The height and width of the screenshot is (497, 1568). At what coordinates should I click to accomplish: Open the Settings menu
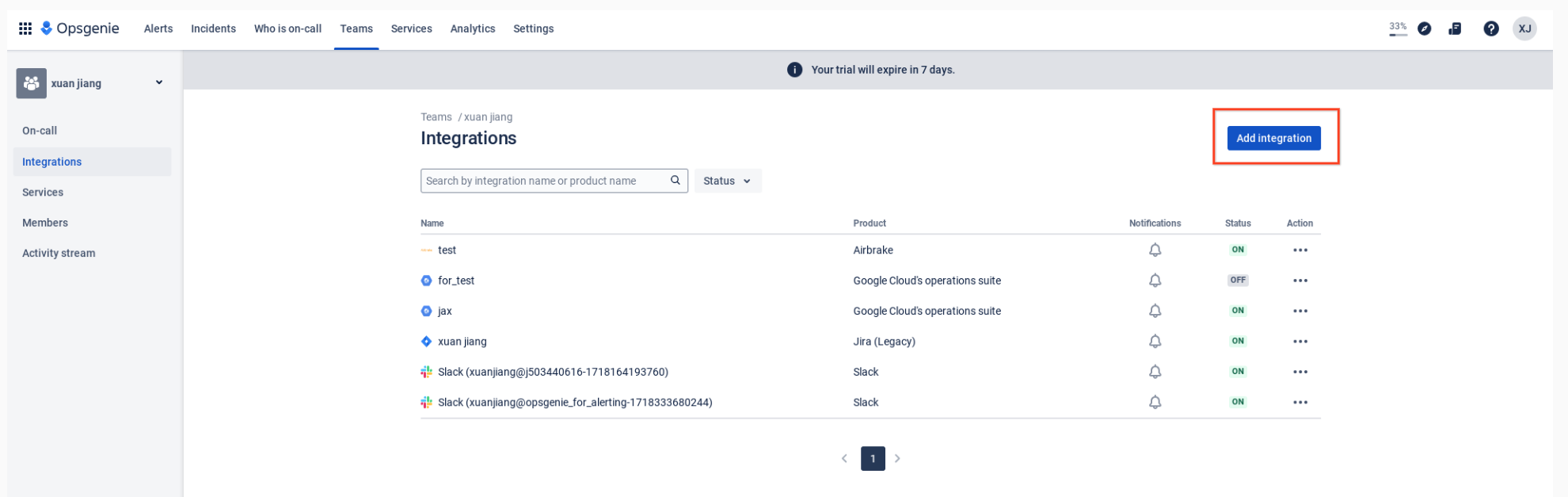(x=533, y=29)
